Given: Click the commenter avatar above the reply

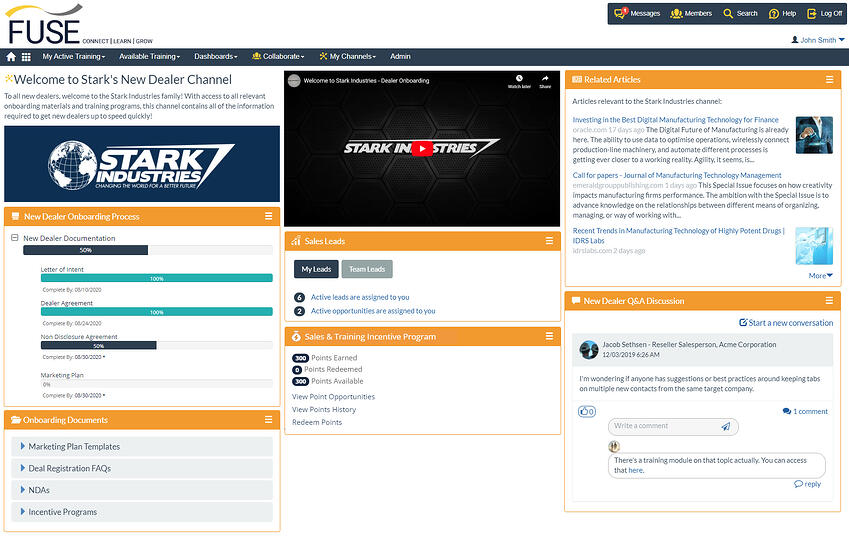Looking at the screenshot, I should click(613, 447).
